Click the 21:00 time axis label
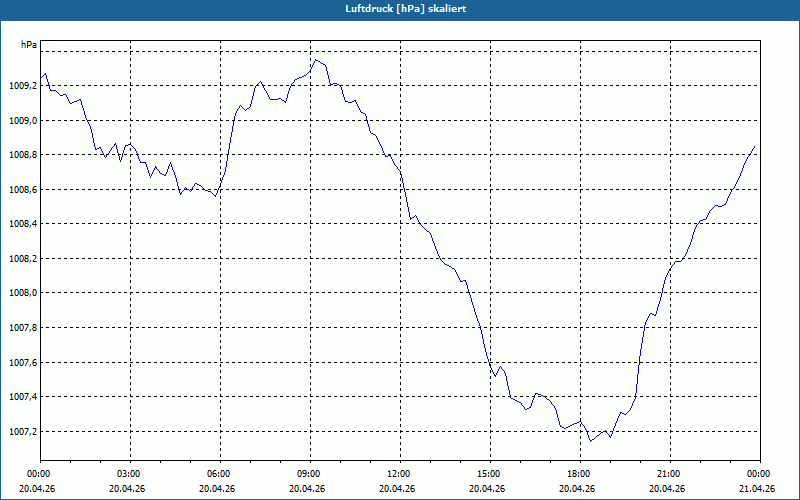The height and width of the screenshot is (500, 800). click(670, 474)
